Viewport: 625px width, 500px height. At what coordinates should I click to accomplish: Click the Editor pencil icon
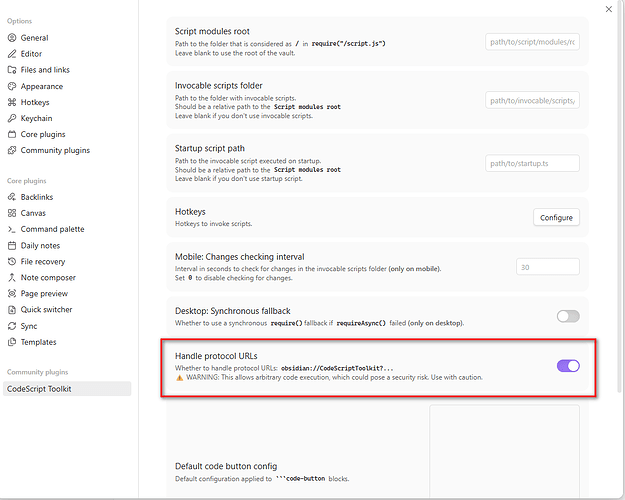tap(12, 54)
